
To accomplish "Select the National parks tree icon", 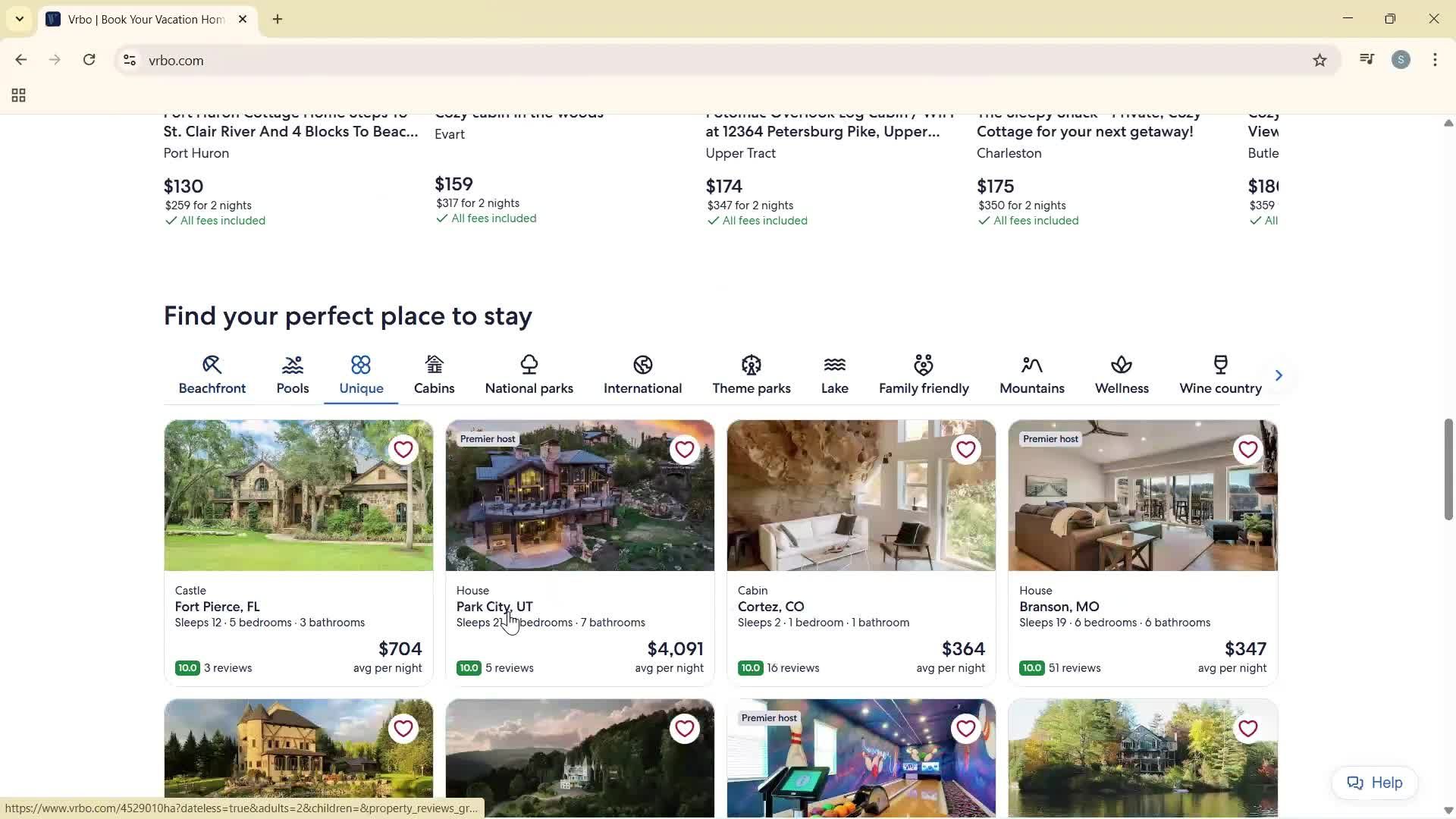I will pos(529,365).
